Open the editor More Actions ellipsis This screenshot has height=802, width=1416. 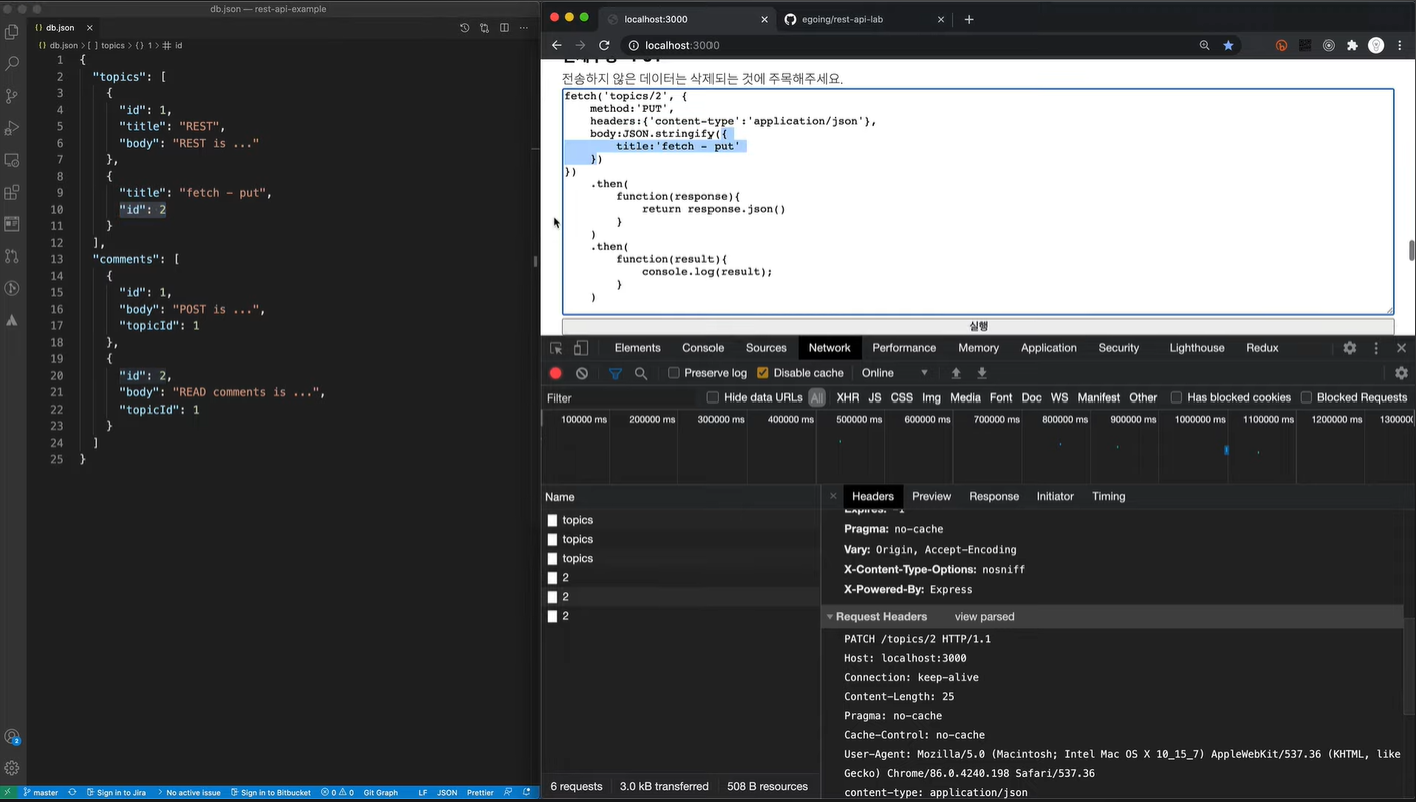pyautogui.click(x=524, y=28)
